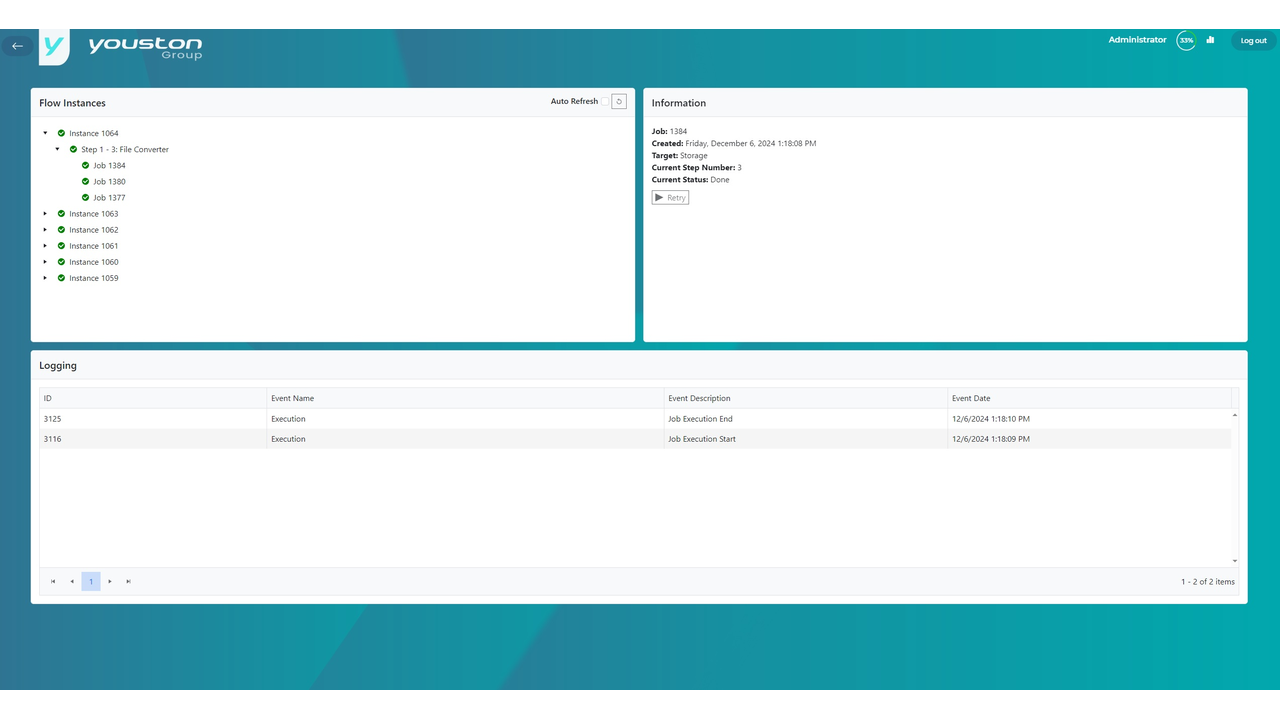
Task: Click green status check of Instance 1061
Action: coord(61,245)
